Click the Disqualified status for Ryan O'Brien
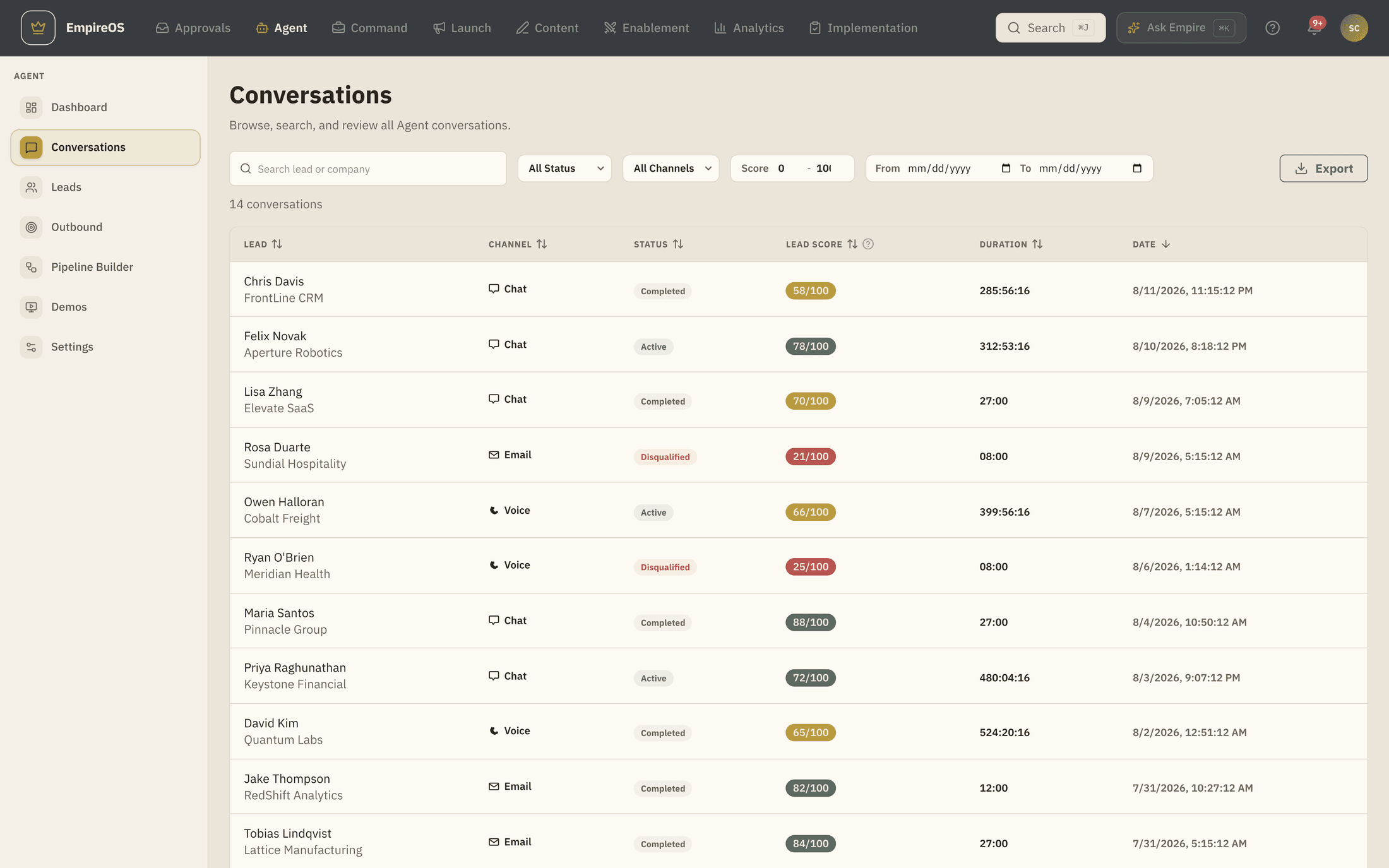Image resolution: width=1389 pixels, height=868 pixels. [x=665, y=567]
